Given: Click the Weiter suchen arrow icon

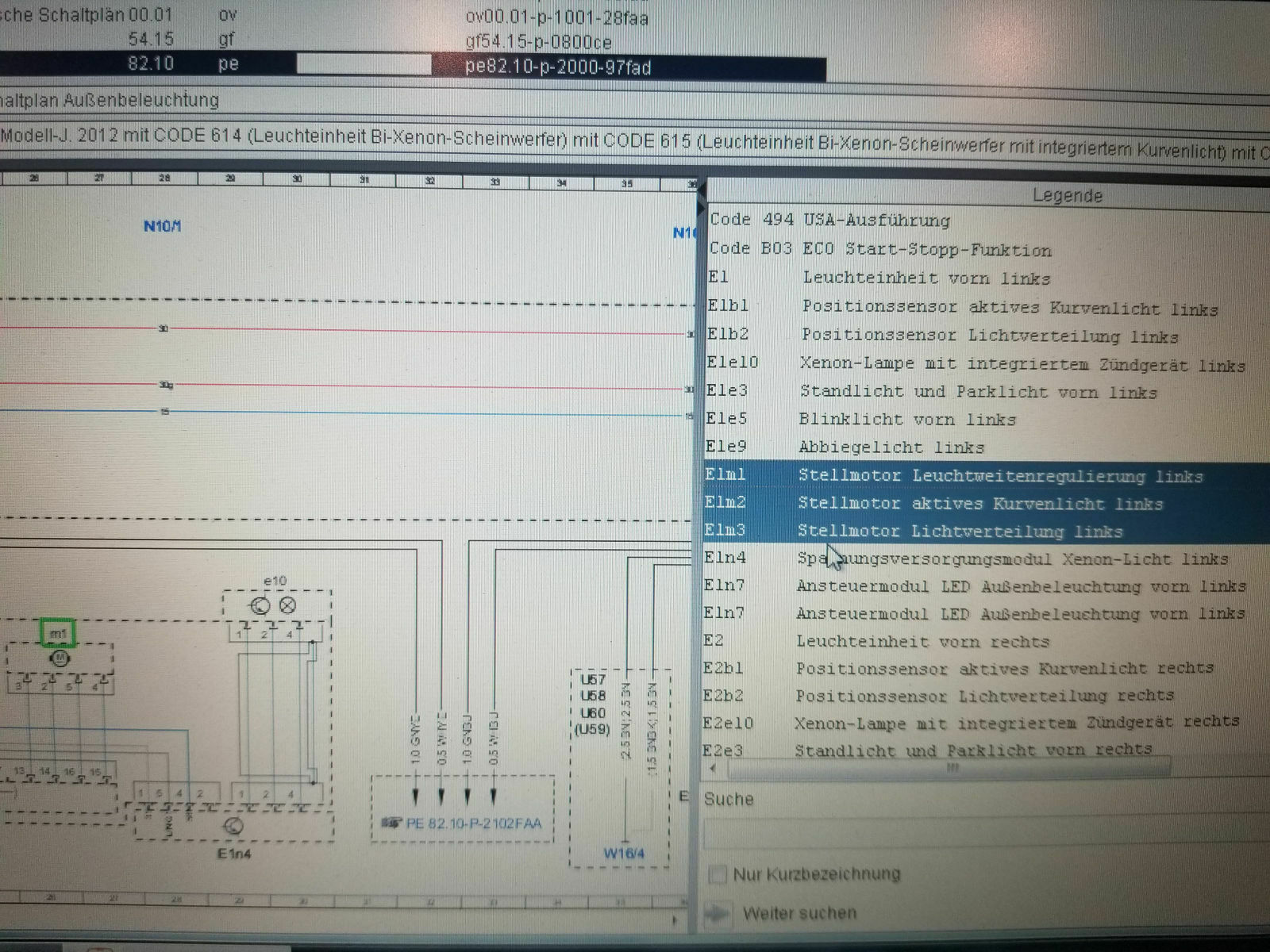Looking at the screenshot, I should 718,914.
